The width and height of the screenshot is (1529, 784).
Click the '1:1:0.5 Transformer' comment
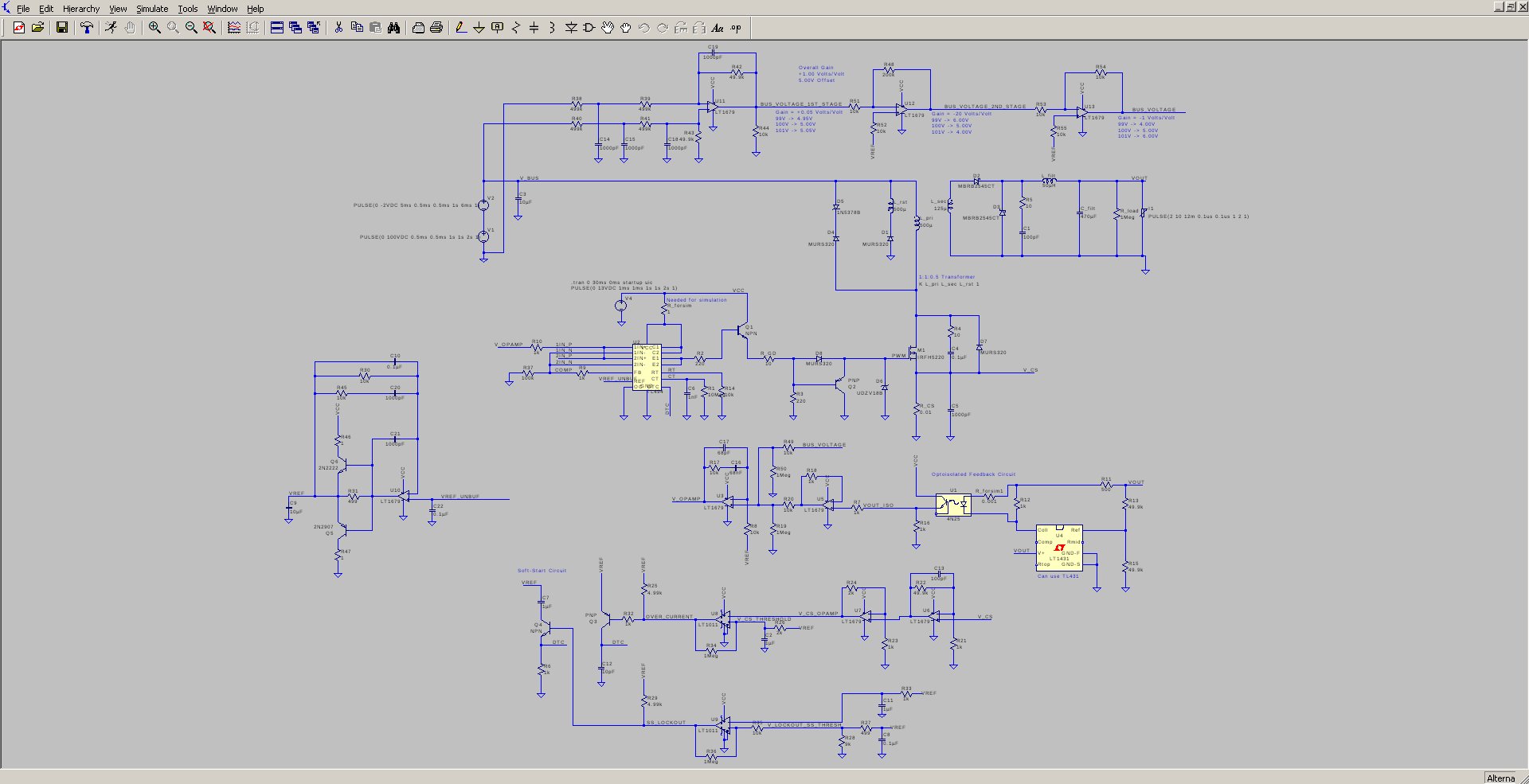tap(947, 277)
